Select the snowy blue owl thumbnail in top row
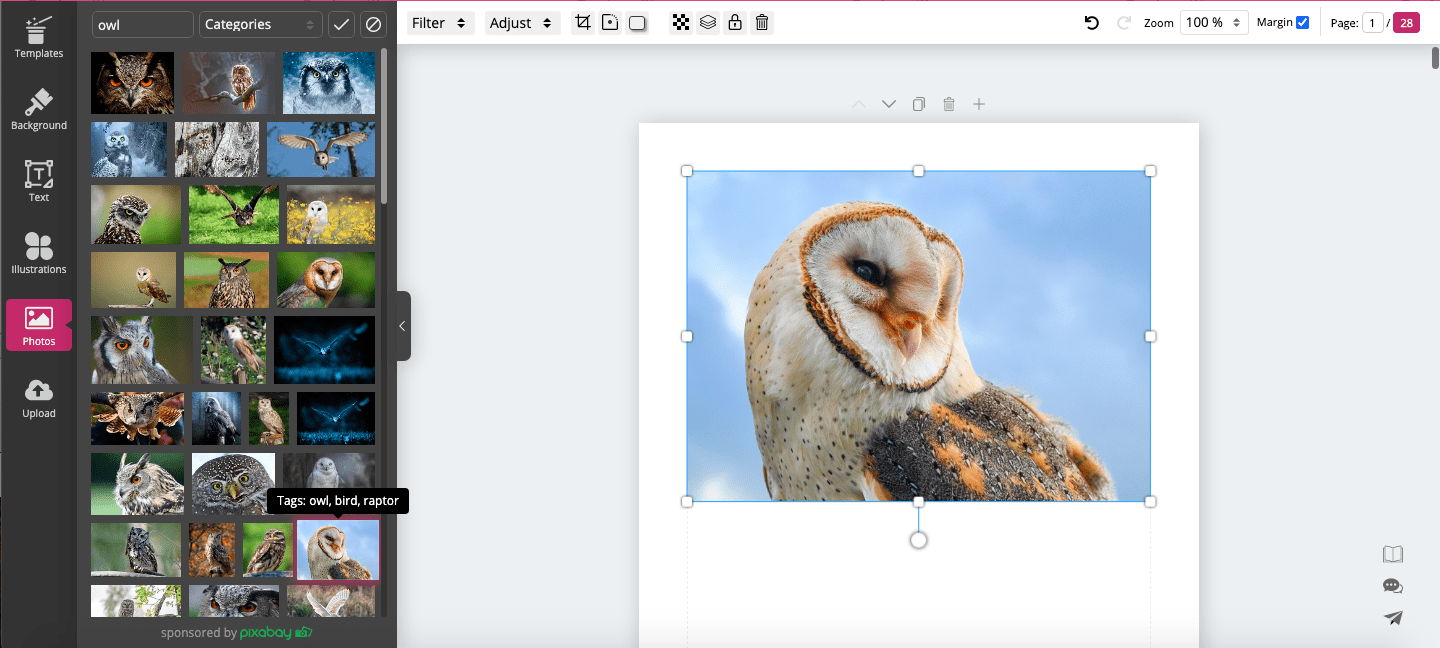1440x648 pixels. tap(329, 82)
